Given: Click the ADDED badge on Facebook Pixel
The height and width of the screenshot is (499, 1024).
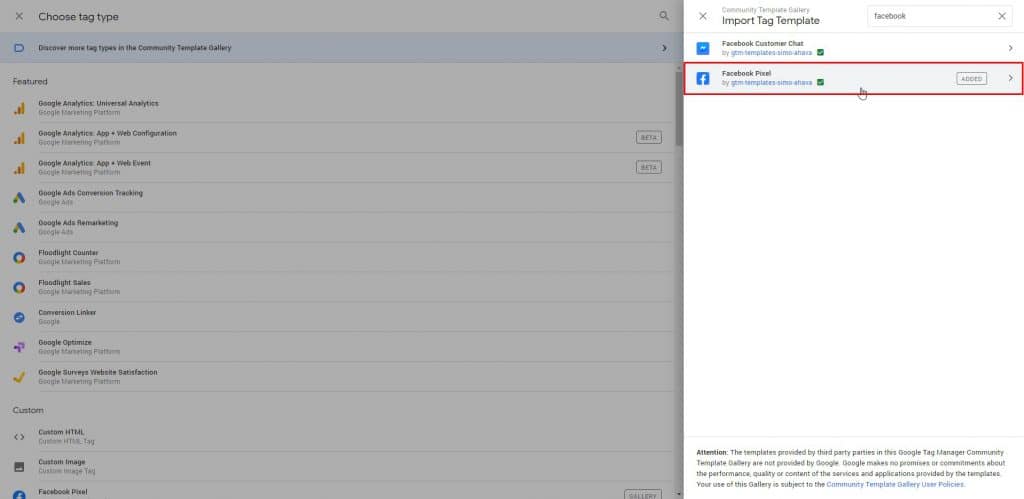Looking at the screenshot, I should click(x=972, y=78).
